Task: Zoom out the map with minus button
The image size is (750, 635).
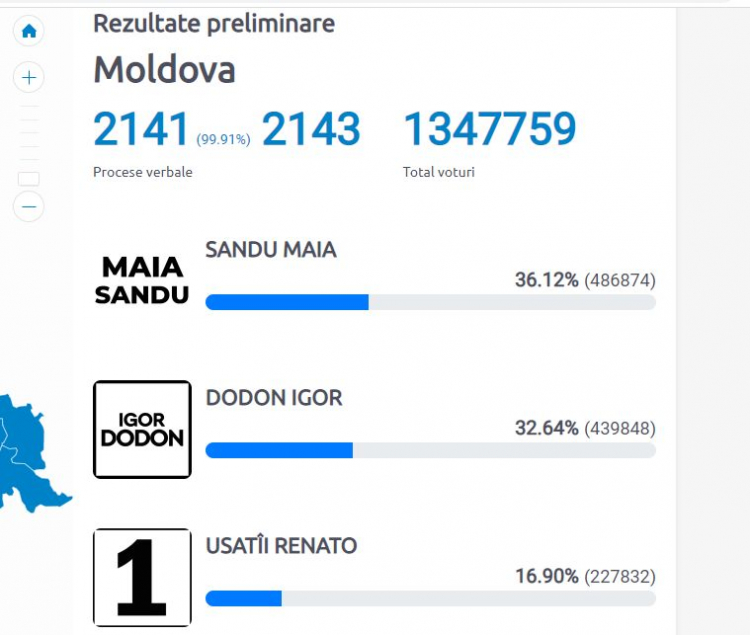Action: pos(29,207)
